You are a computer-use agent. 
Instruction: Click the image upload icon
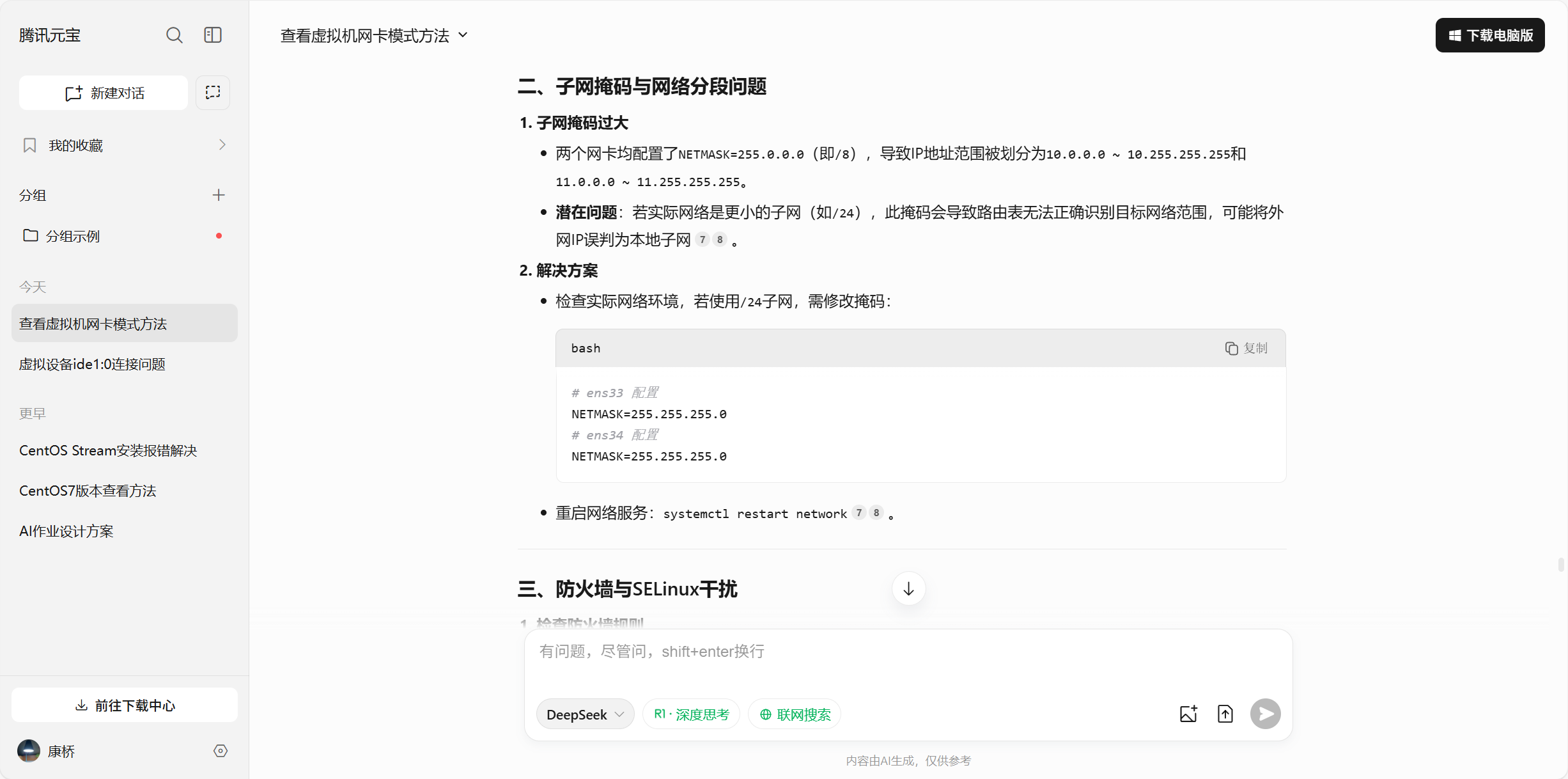click(1188, 714)
